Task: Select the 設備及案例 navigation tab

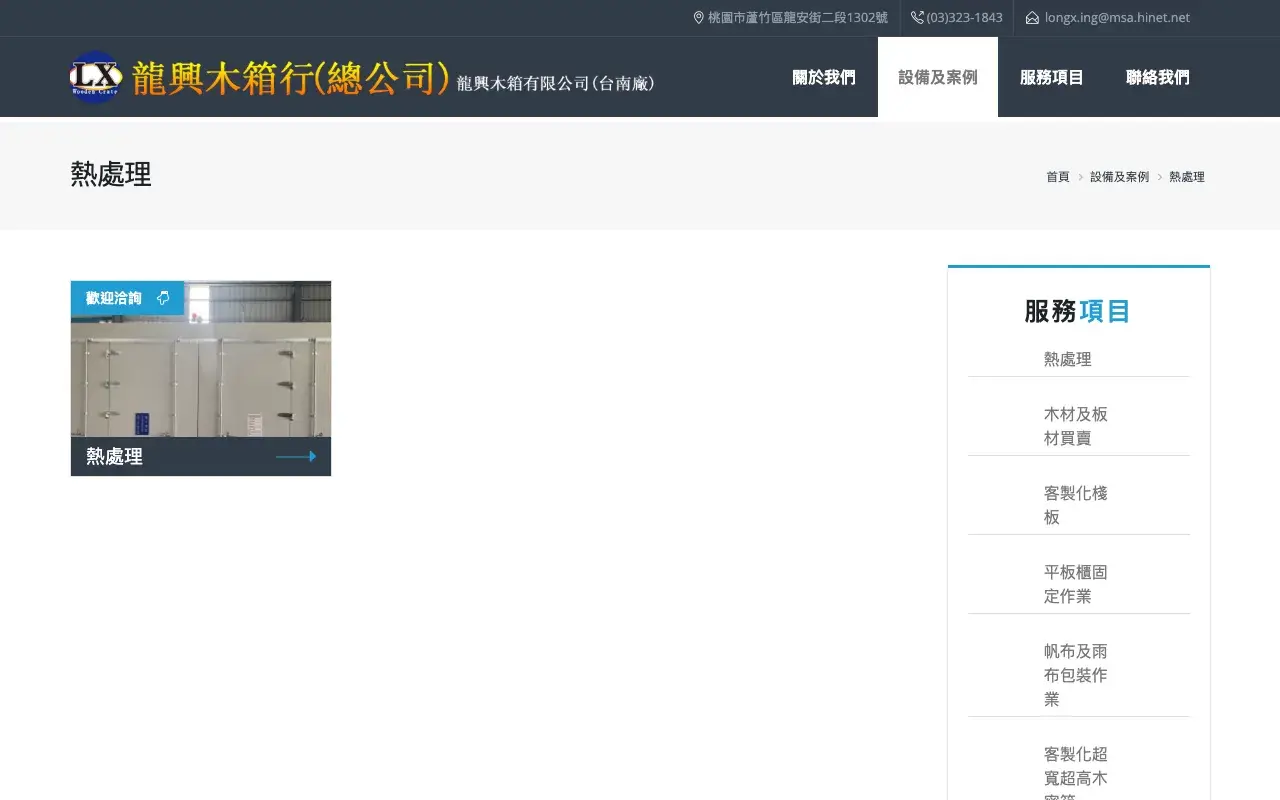Action: 938,77
